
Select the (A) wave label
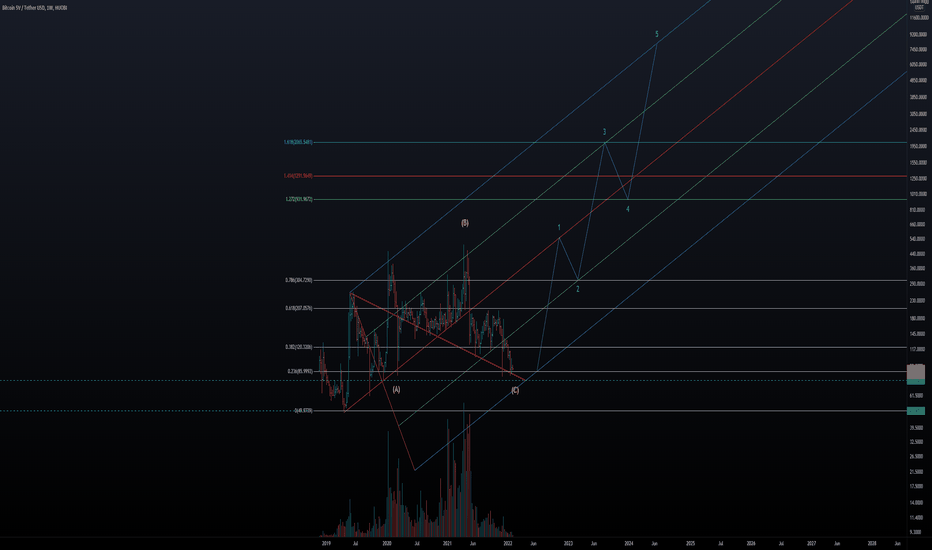click(x=396, y=389)
